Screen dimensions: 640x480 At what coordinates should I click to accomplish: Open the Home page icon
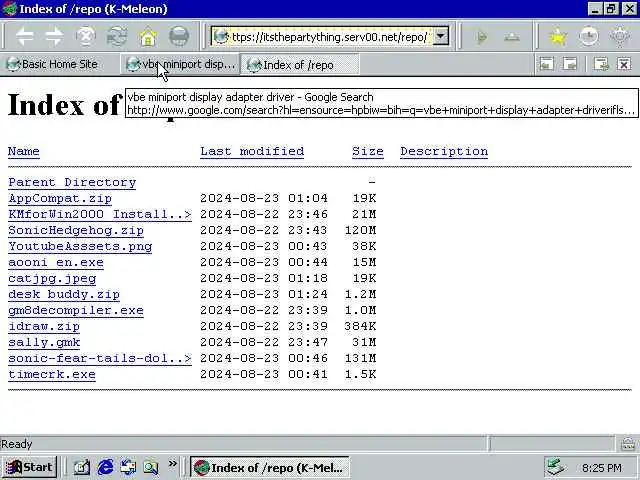(148, 37)
